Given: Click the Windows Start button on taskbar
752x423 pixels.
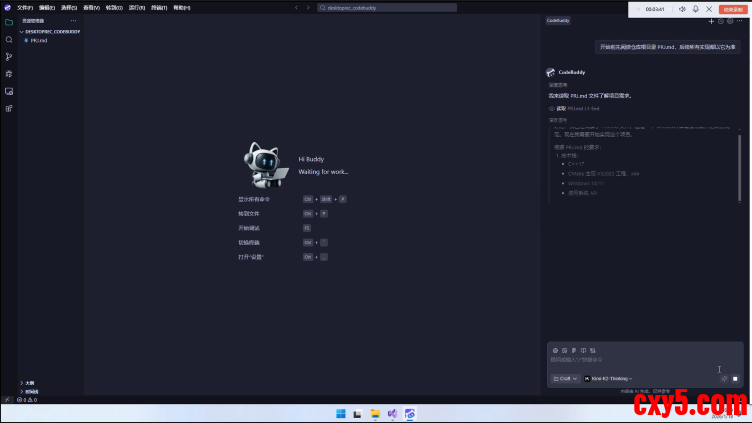Looking at the screenshot, I should point(341,413).
